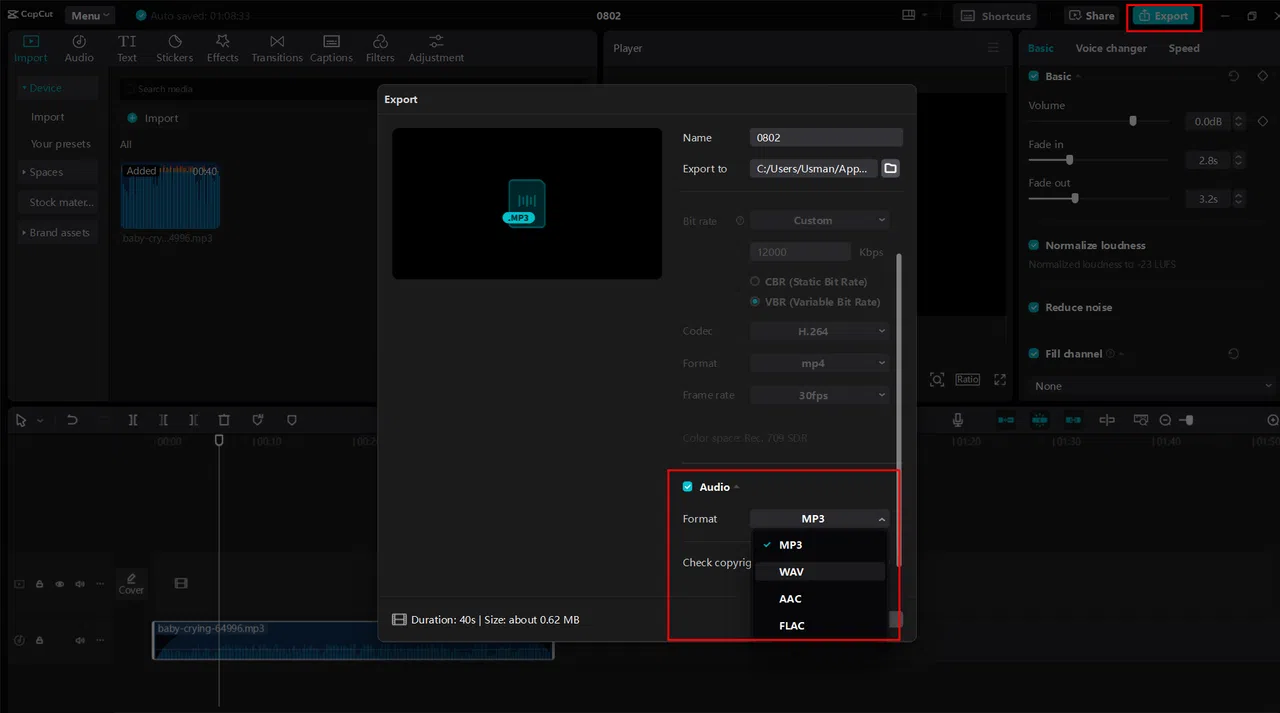1280x713 pixels.
Task: Click the Name field containing 0802
Action: click(826, 138)
